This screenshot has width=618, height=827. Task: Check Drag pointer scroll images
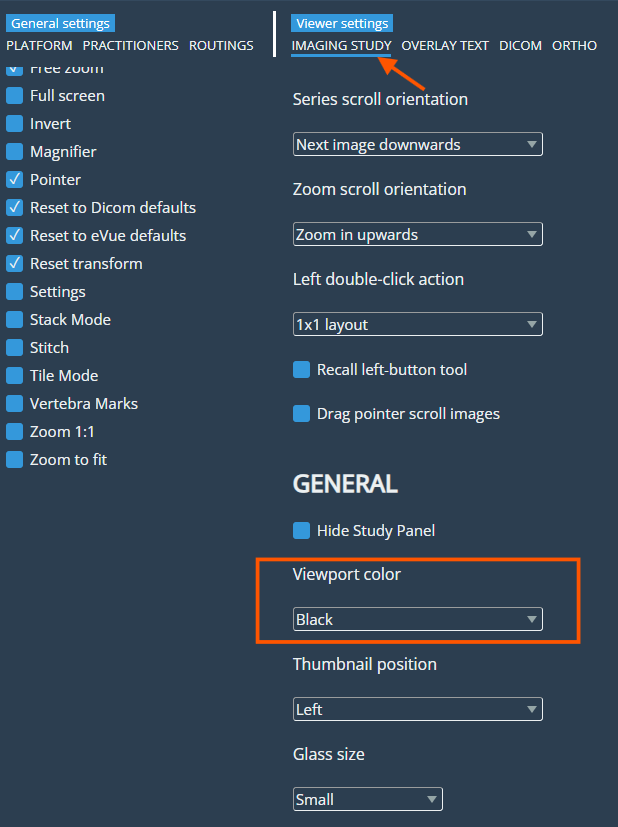click(301, 414)
